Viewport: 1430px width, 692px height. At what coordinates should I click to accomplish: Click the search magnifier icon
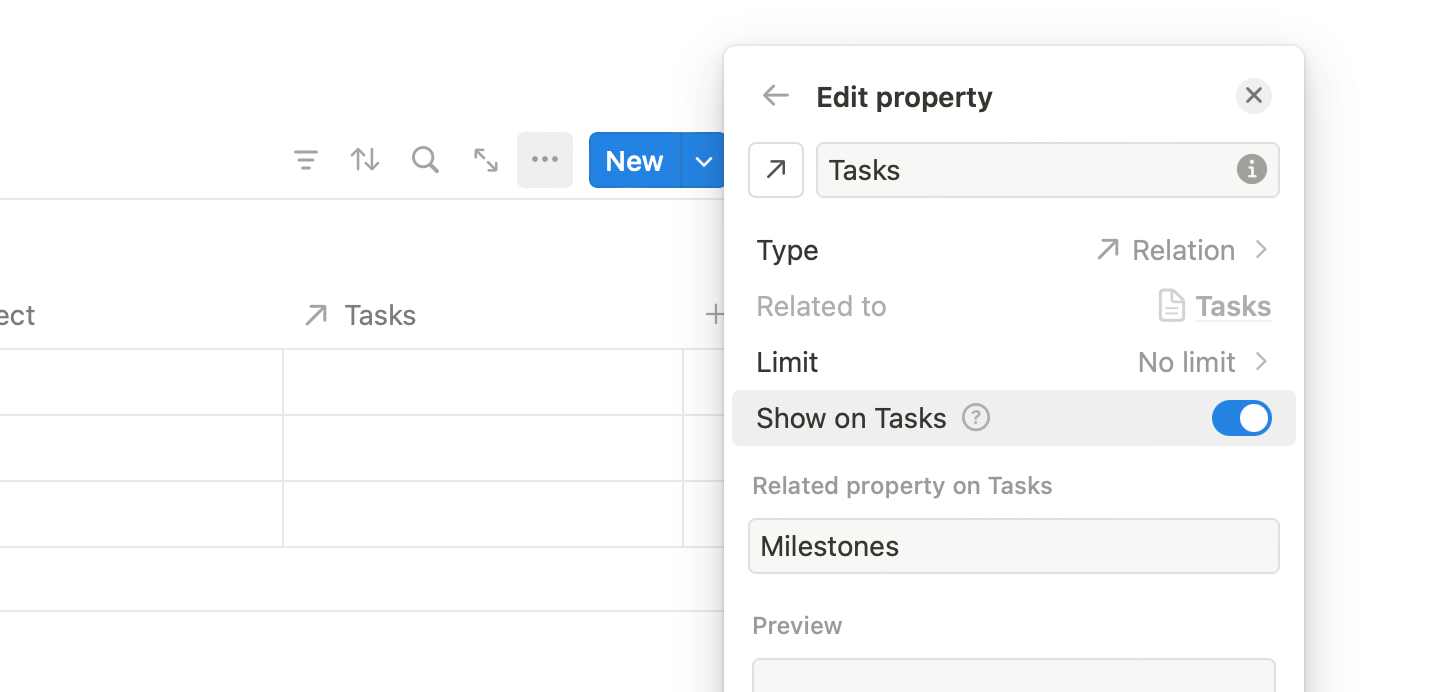point(425,160)
